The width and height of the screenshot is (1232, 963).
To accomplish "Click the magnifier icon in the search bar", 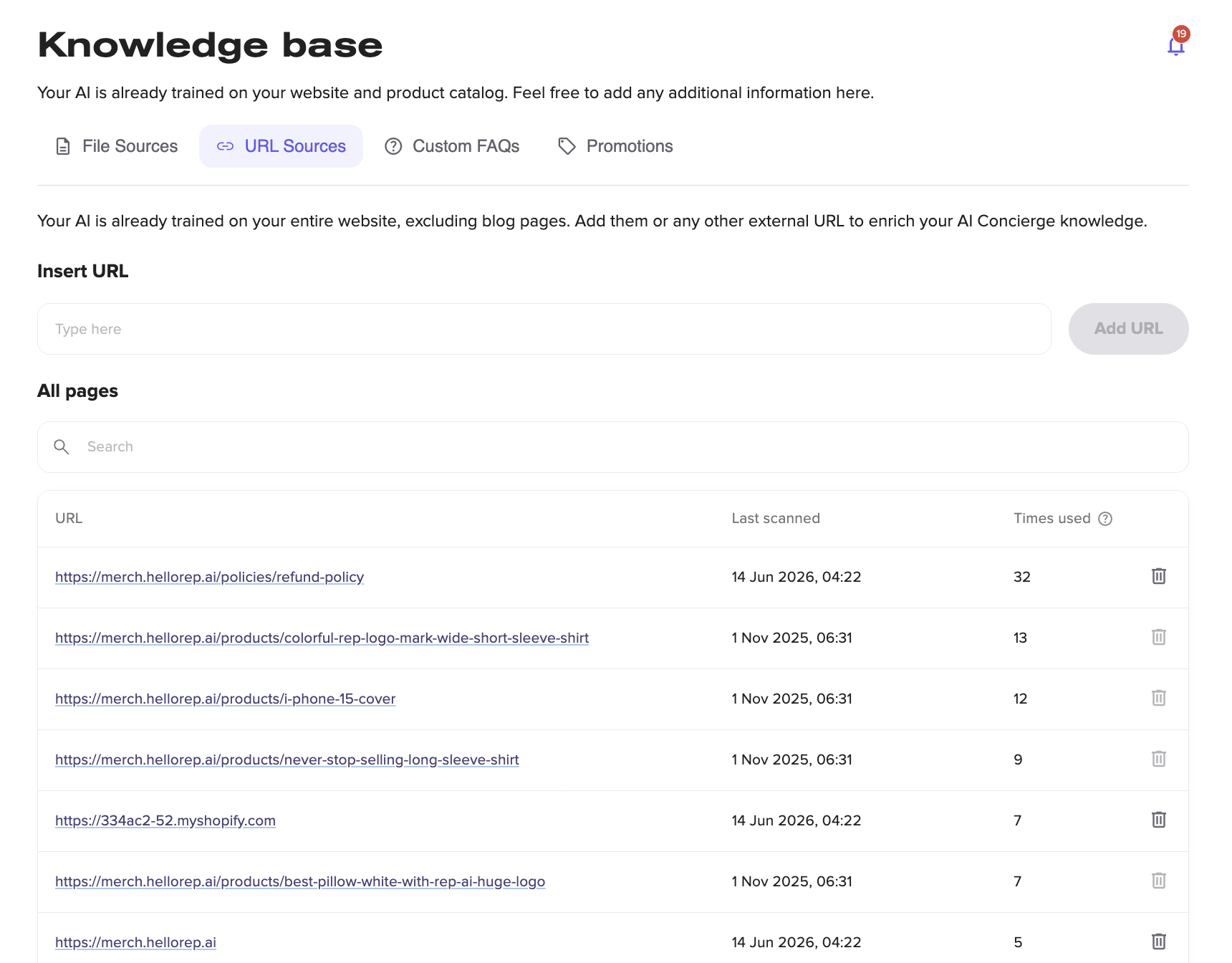I will (x=62, y=447).
